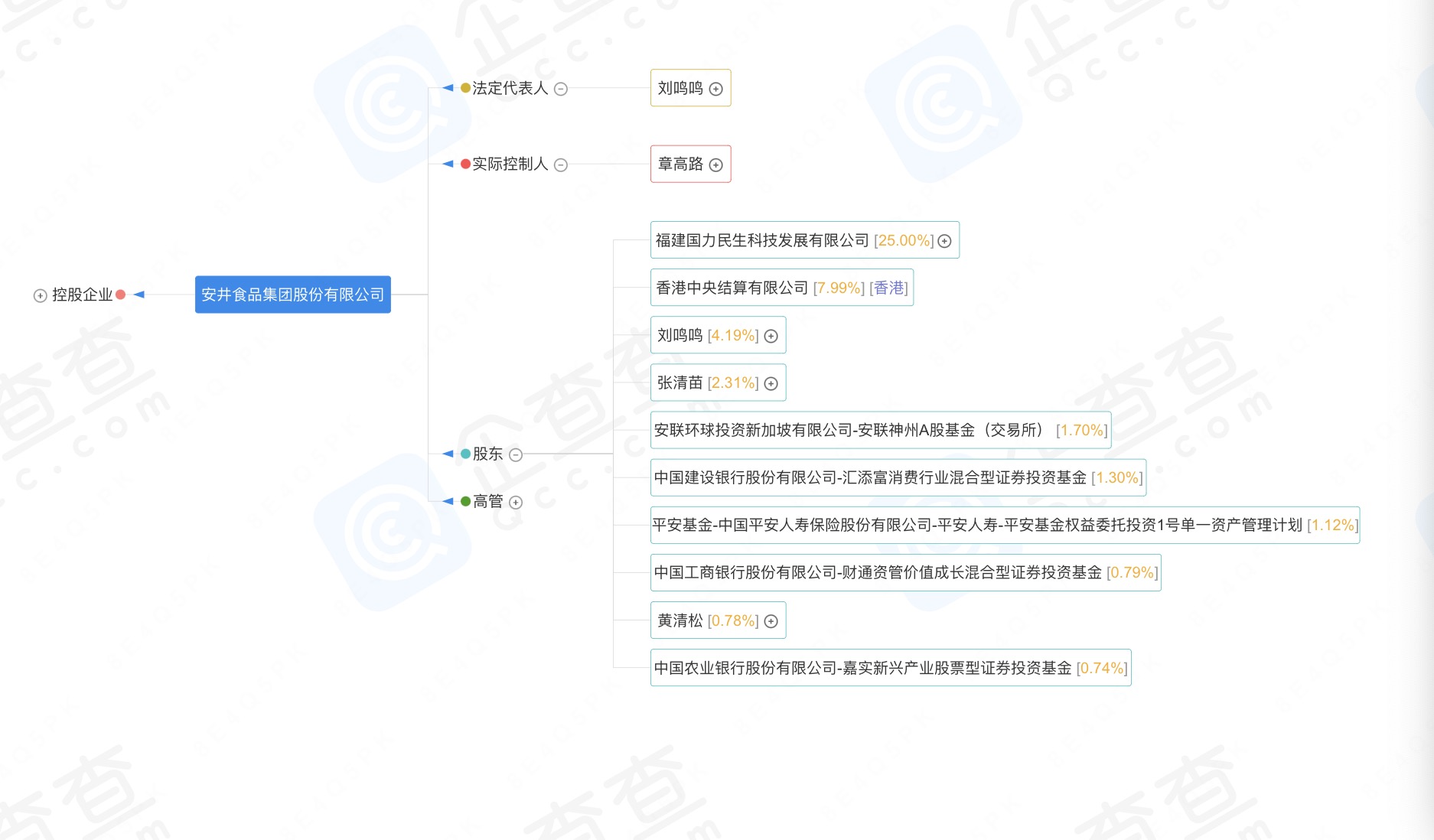Select 中国建设银行 汇添富消费行业 fund node
This screenshot has width=1434, height=840.
click(x=898, y=477)
